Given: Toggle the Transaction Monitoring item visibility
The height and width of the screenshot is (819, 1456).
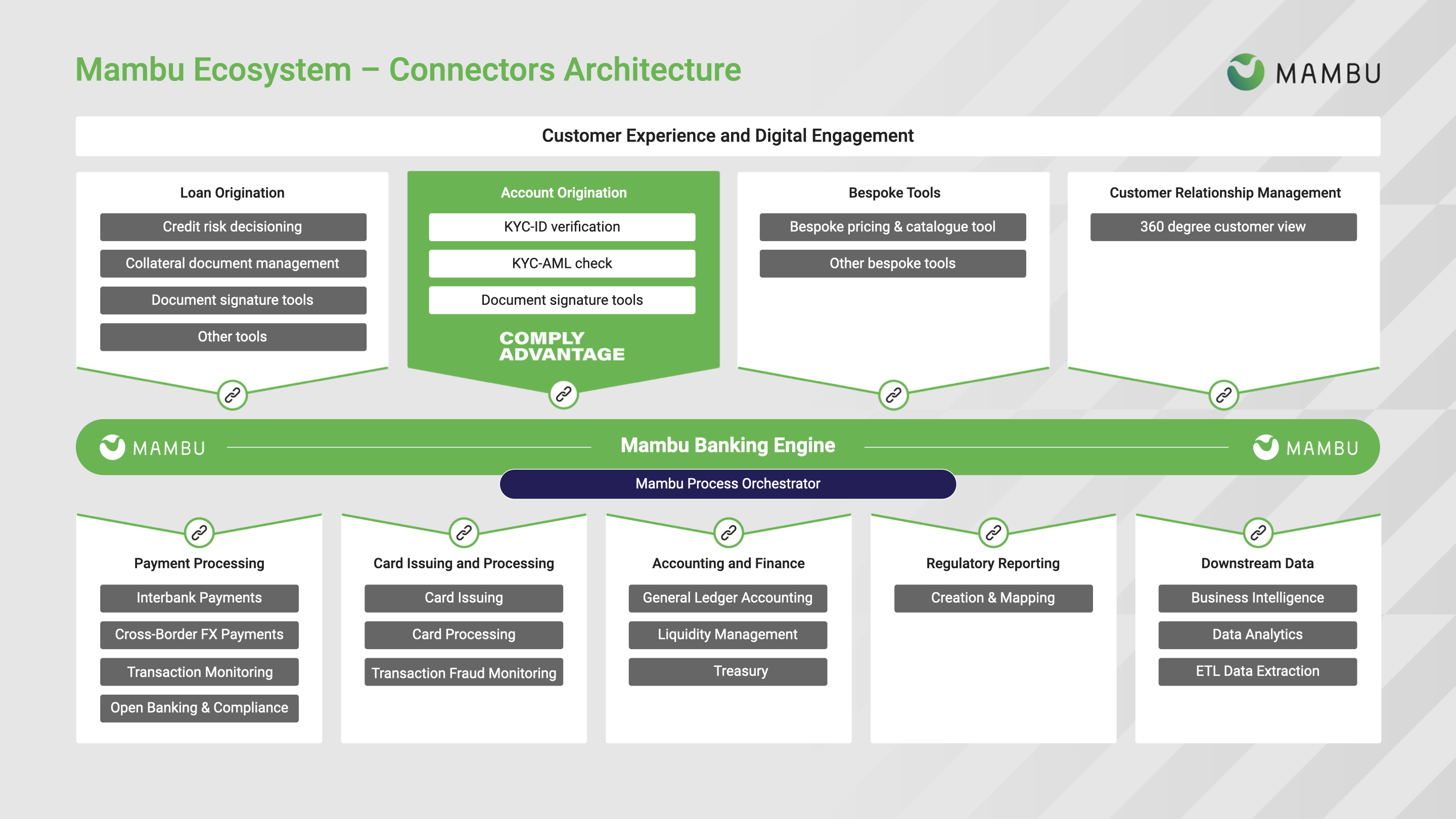Looking at the screenshot, I should [199, 672].
